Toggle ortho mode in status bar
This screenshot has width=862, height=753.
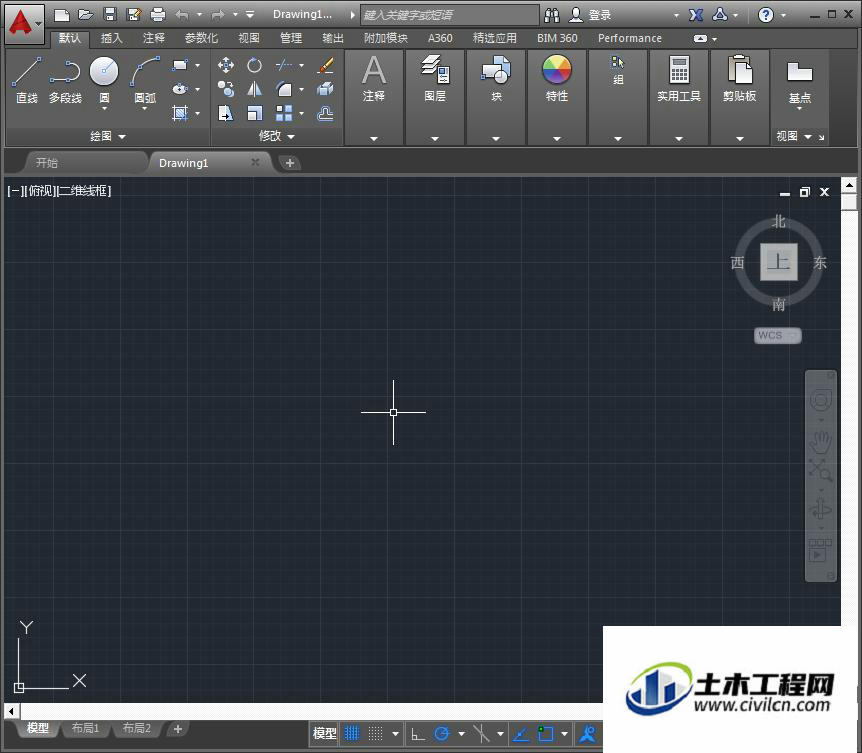pos(418,733)
